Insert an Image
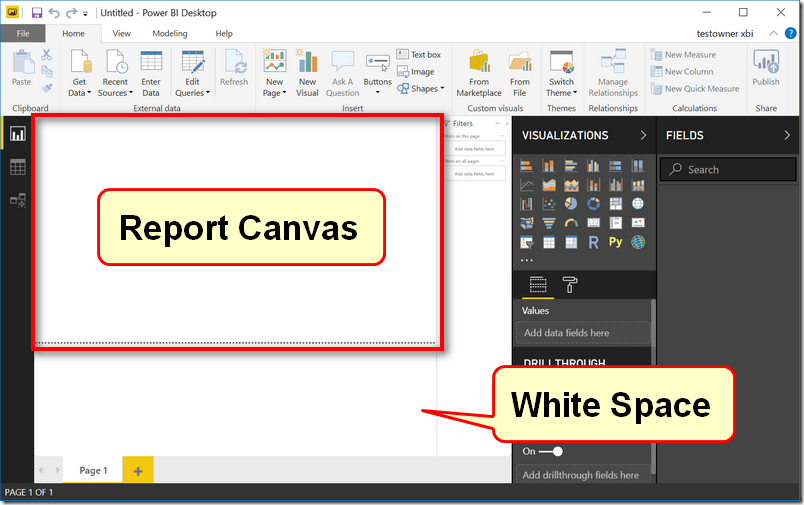Image resolution: width=804 pixels, height=505 pixels. [x=416, y=72]
